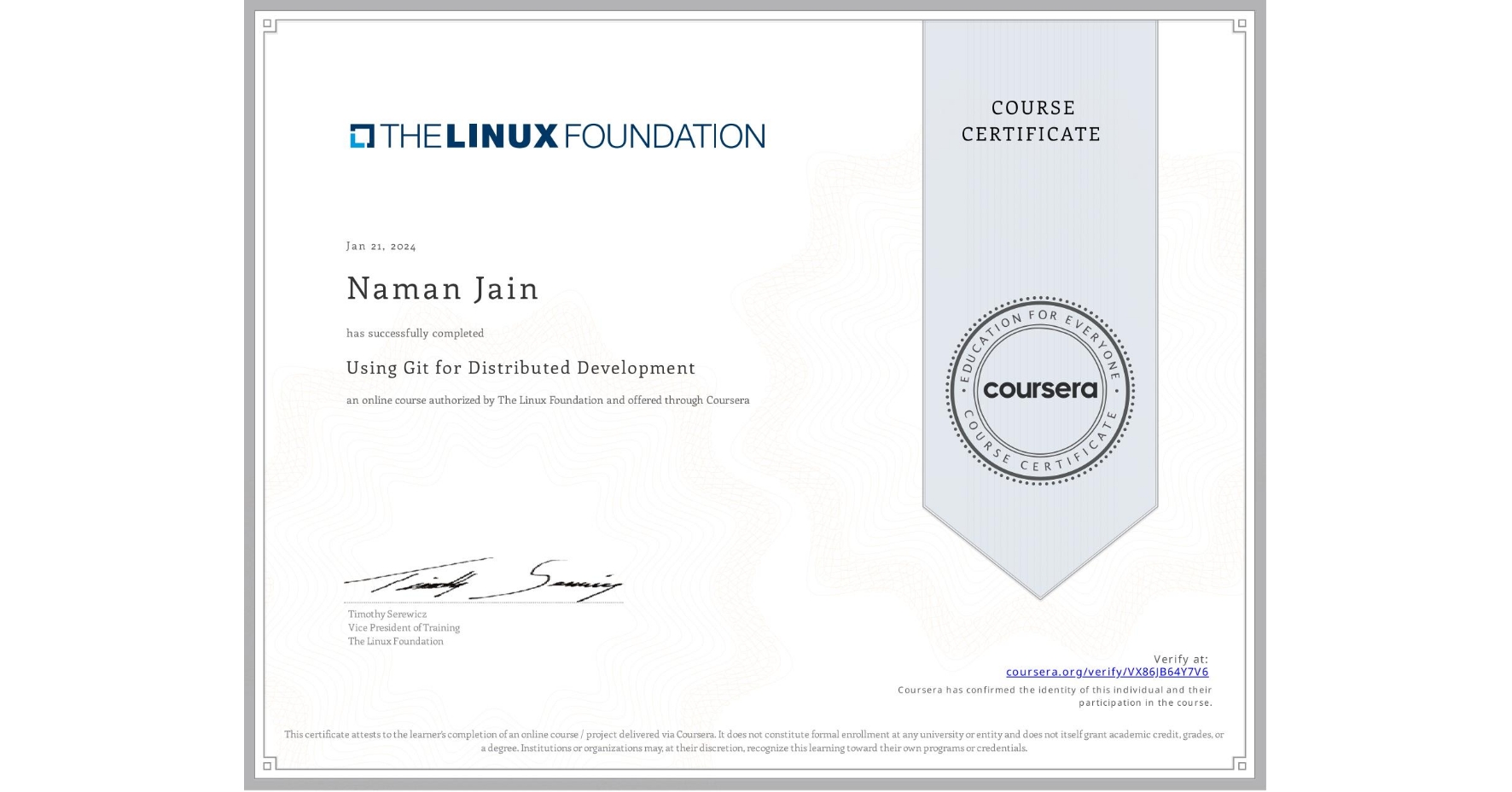The image size is (1512, 792).
Task: Open the coursera.org/verify/VX86JB64Y7V6 link
Action: (1108, 673)
